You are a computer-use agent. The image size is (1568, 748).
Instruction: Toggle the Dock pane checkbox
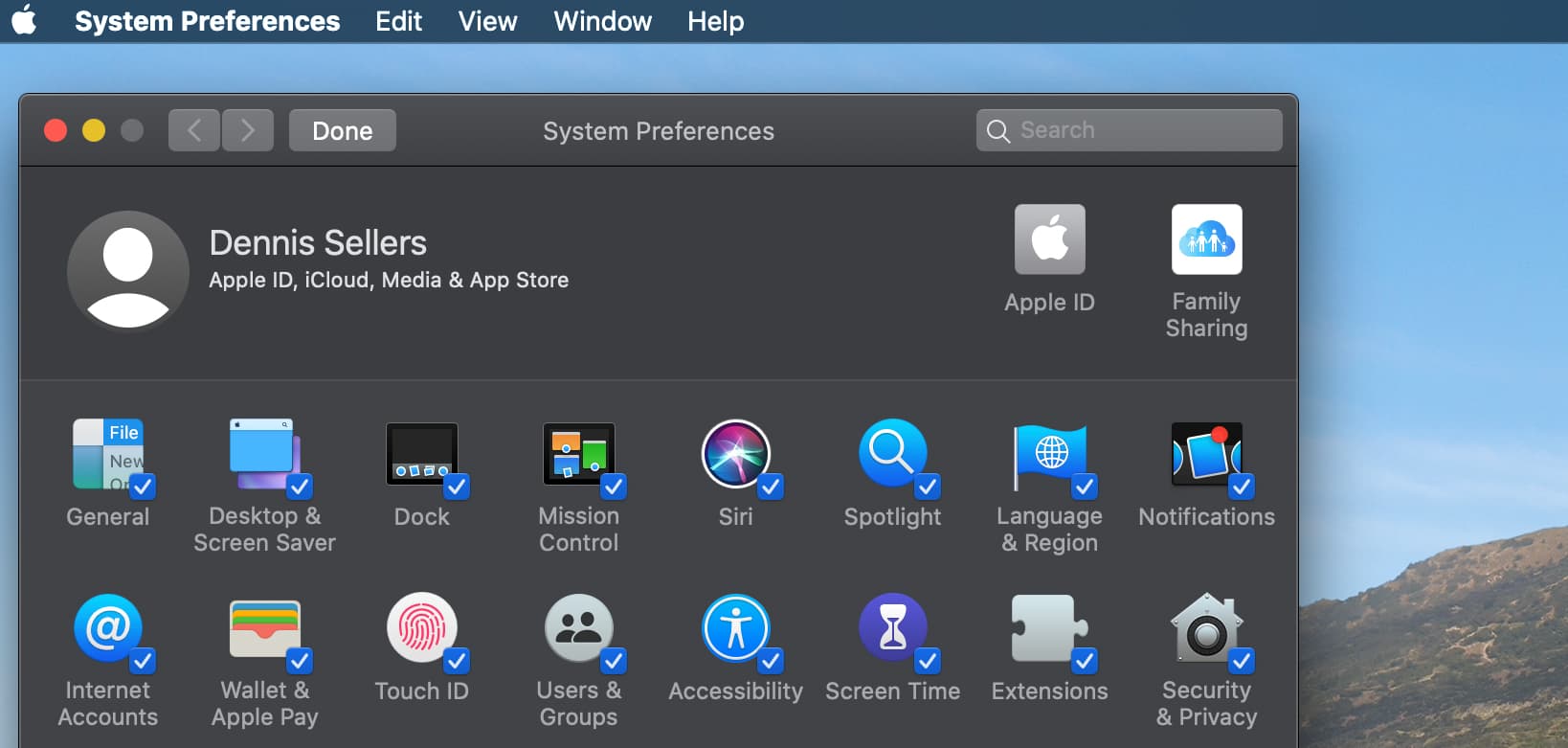[457, 487]
